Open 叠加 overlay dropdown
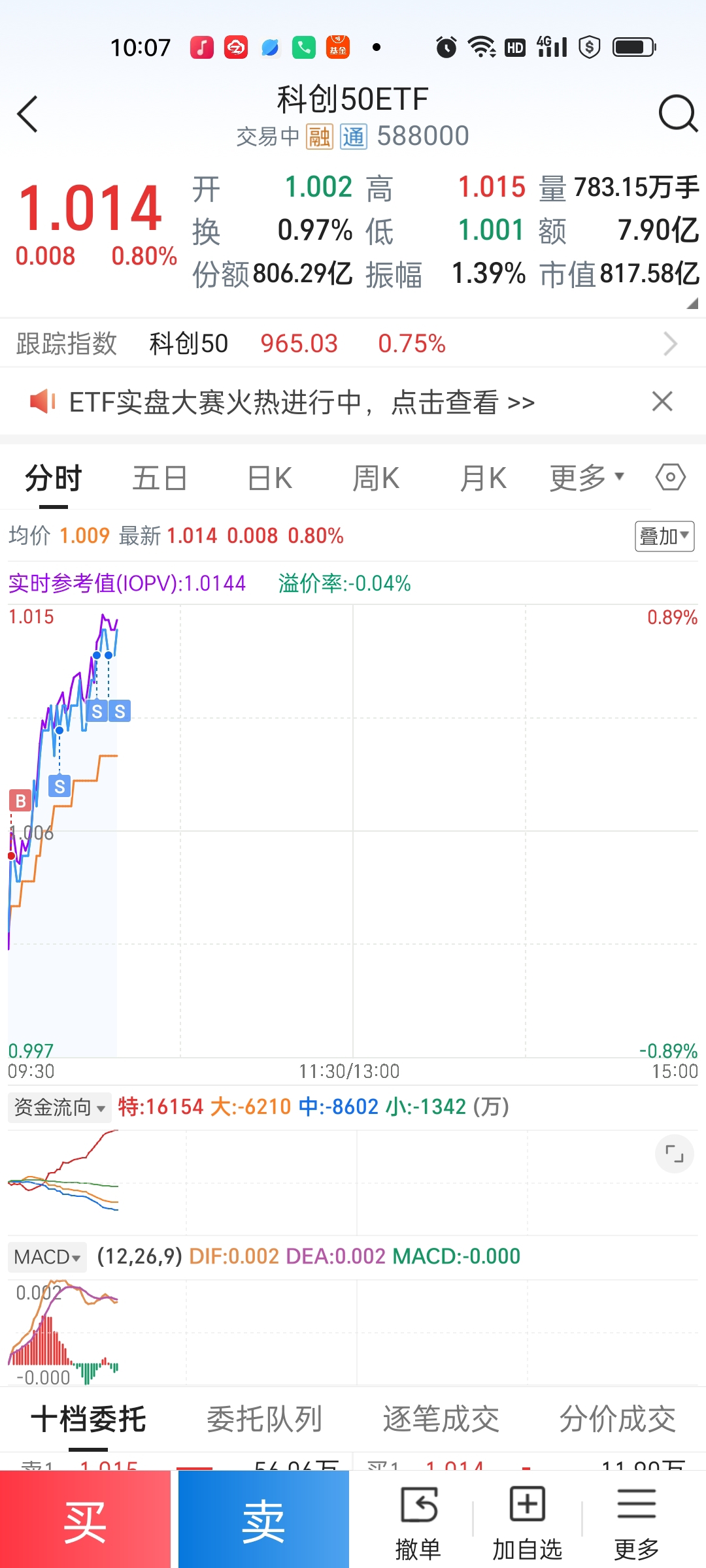Viewport: 706px width, 1568px height. click(665, 536)
